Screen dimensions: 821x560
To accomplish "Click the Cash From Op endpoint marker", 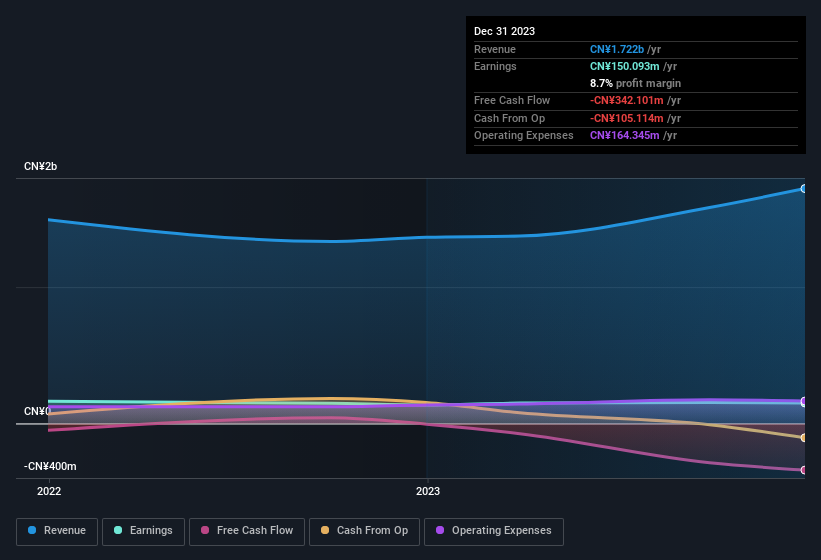I will 804,438.
